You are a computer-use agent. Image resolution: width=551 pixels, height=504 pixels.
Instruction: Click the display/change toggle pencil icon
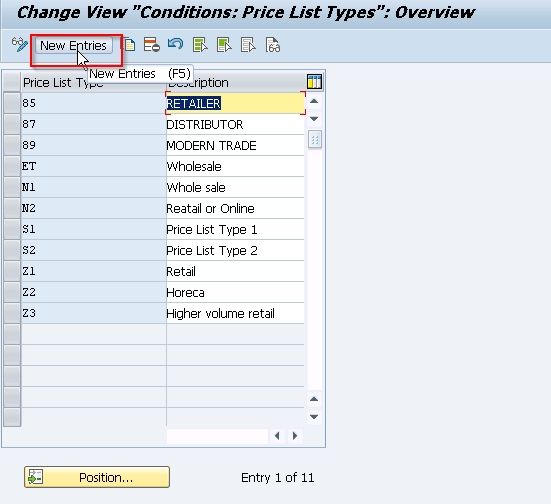pyautogui.click(x=20, y=45)
